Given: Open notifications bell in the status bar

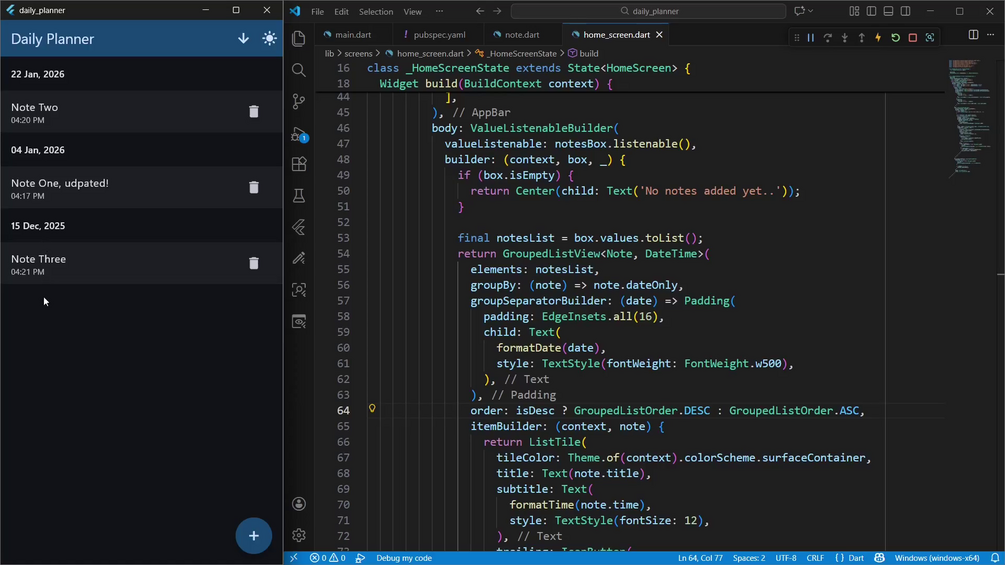Looking at the screenshot, I should point(994,558).
